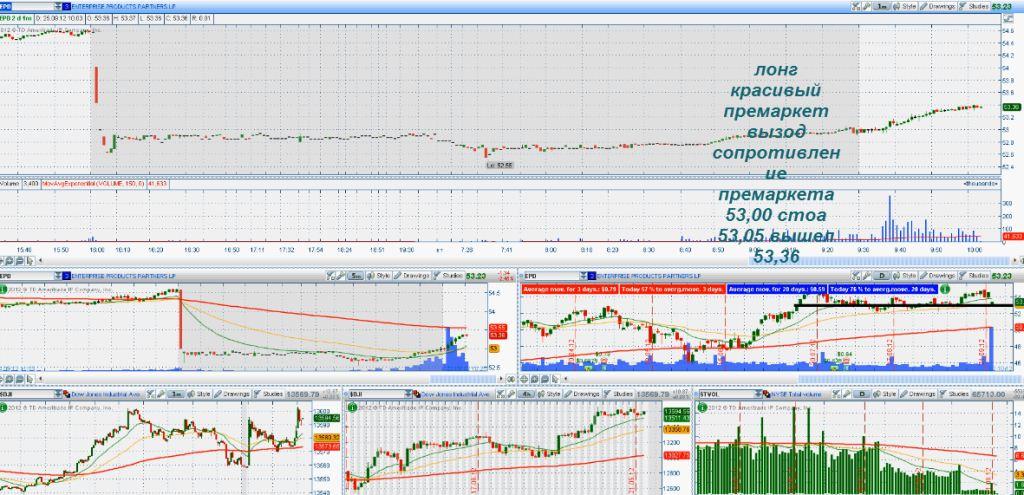Open chart tools icon on EPD 5m chart
The width and height of the screenshot is (1024, 495).
pyautogui.click(x=330, y=276)
